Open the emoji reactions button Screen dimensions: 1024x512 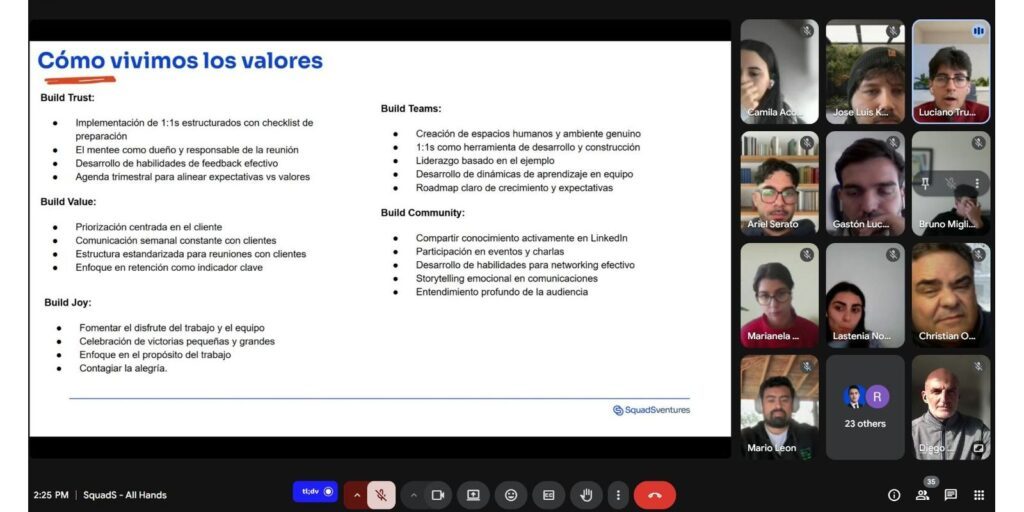[x=511, y=494]
